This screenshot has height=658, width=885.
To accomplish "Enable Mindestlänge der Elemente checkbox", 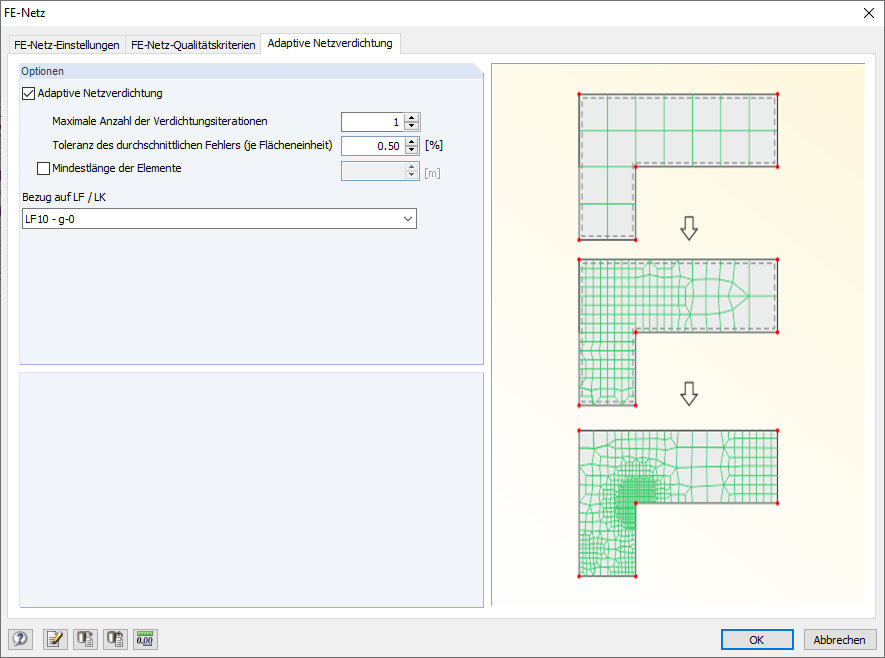I will pos(43,168).
